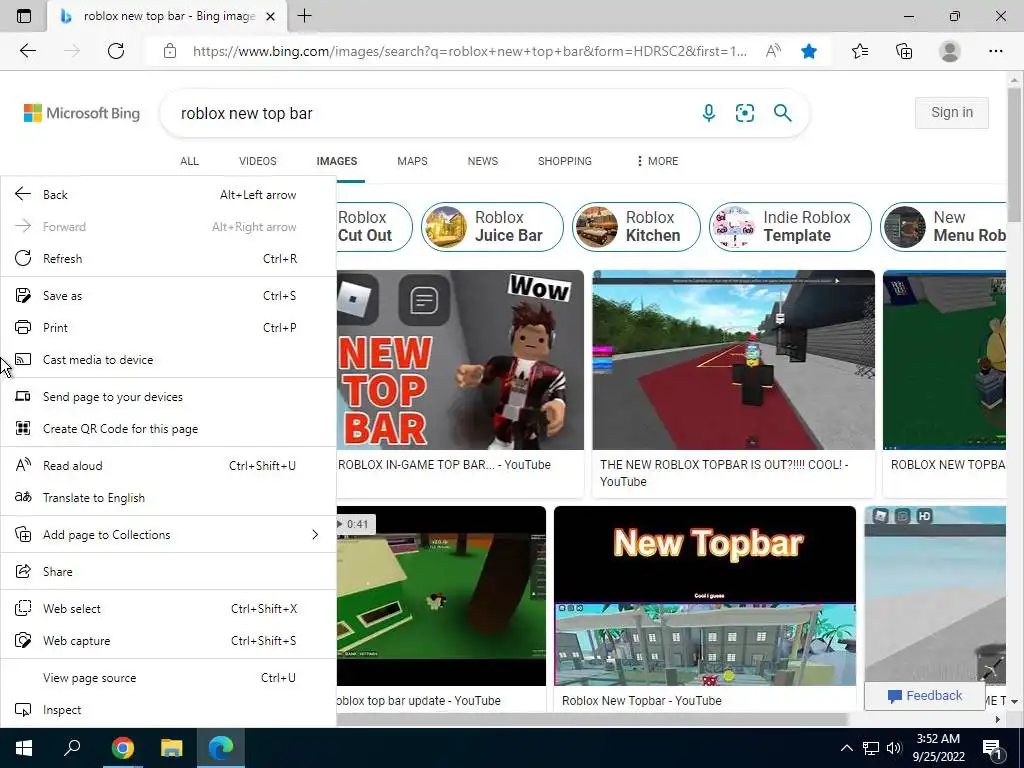Close the Bing images tab
1024x768 pixels.
click(x=270, y=16)
